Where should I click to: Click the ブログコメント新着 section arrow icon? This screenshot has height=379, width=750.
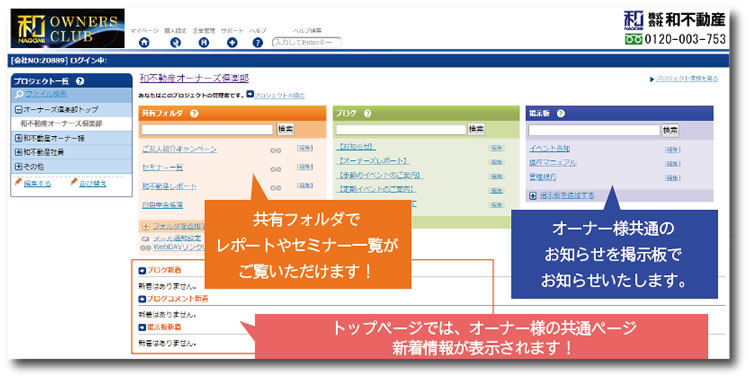point(142,299)
